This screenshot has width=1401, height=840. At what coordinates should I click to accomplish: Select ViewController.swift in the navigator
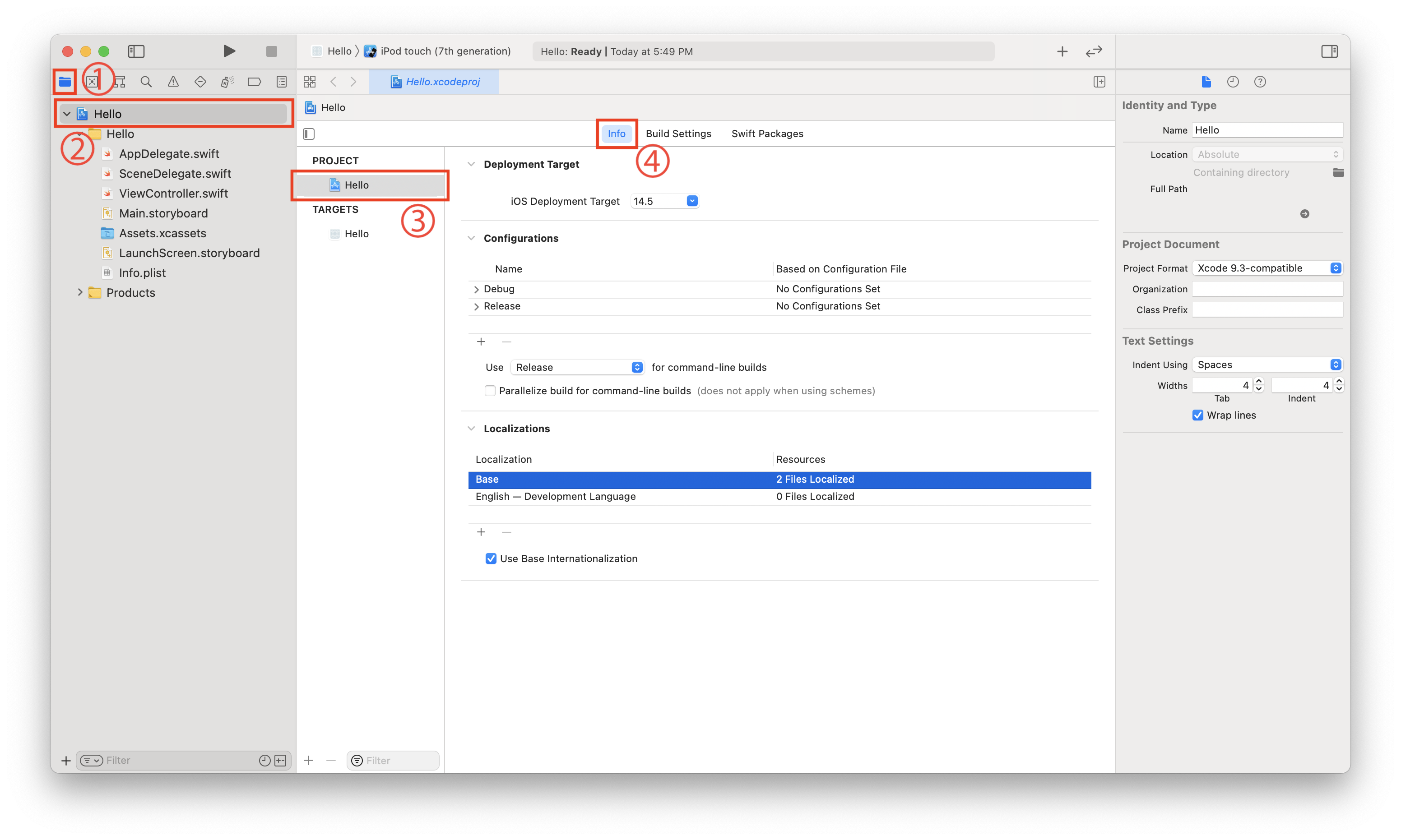[173, 194]
